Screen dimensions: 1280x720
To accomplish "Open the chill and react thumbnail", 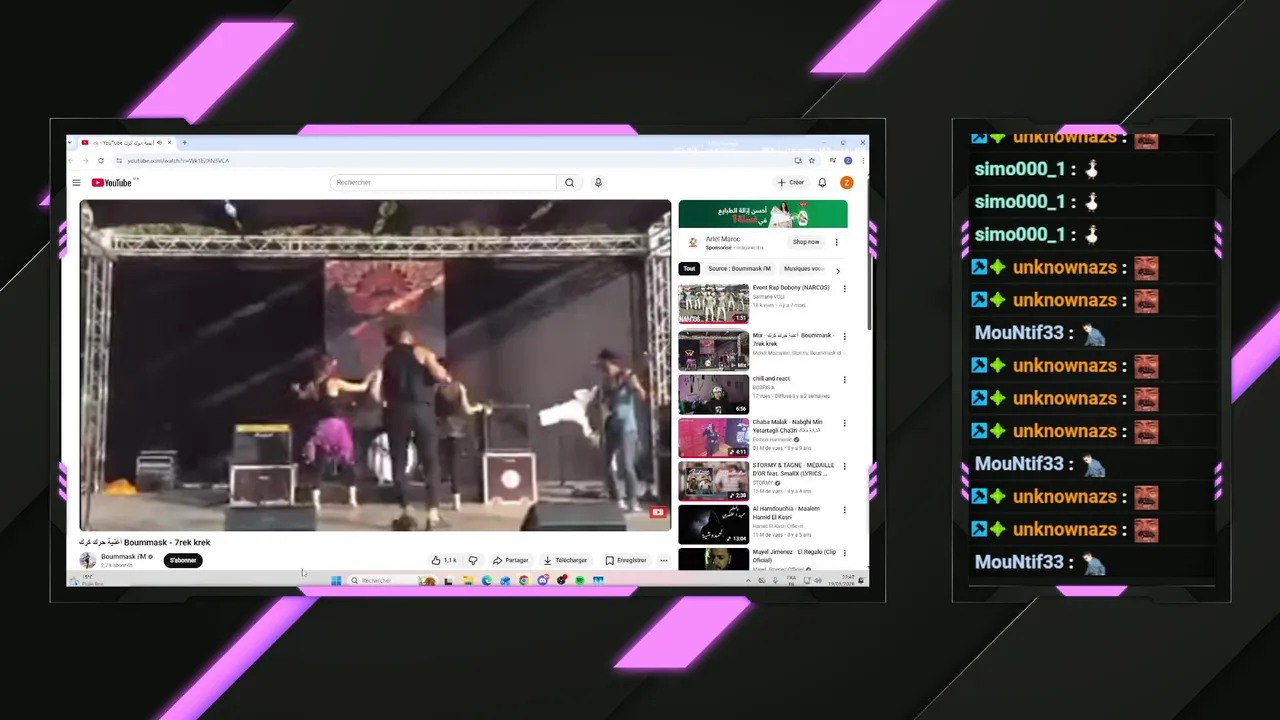I will 713,394.
